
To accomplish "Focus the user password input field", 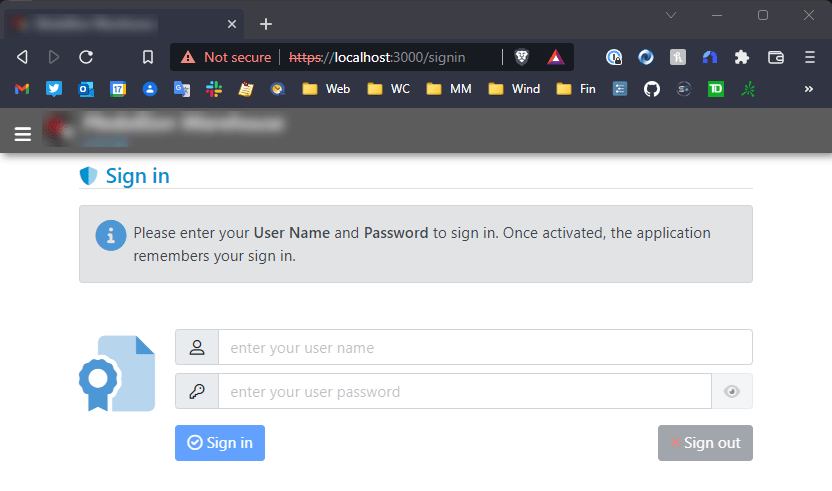I will point(465,391).
